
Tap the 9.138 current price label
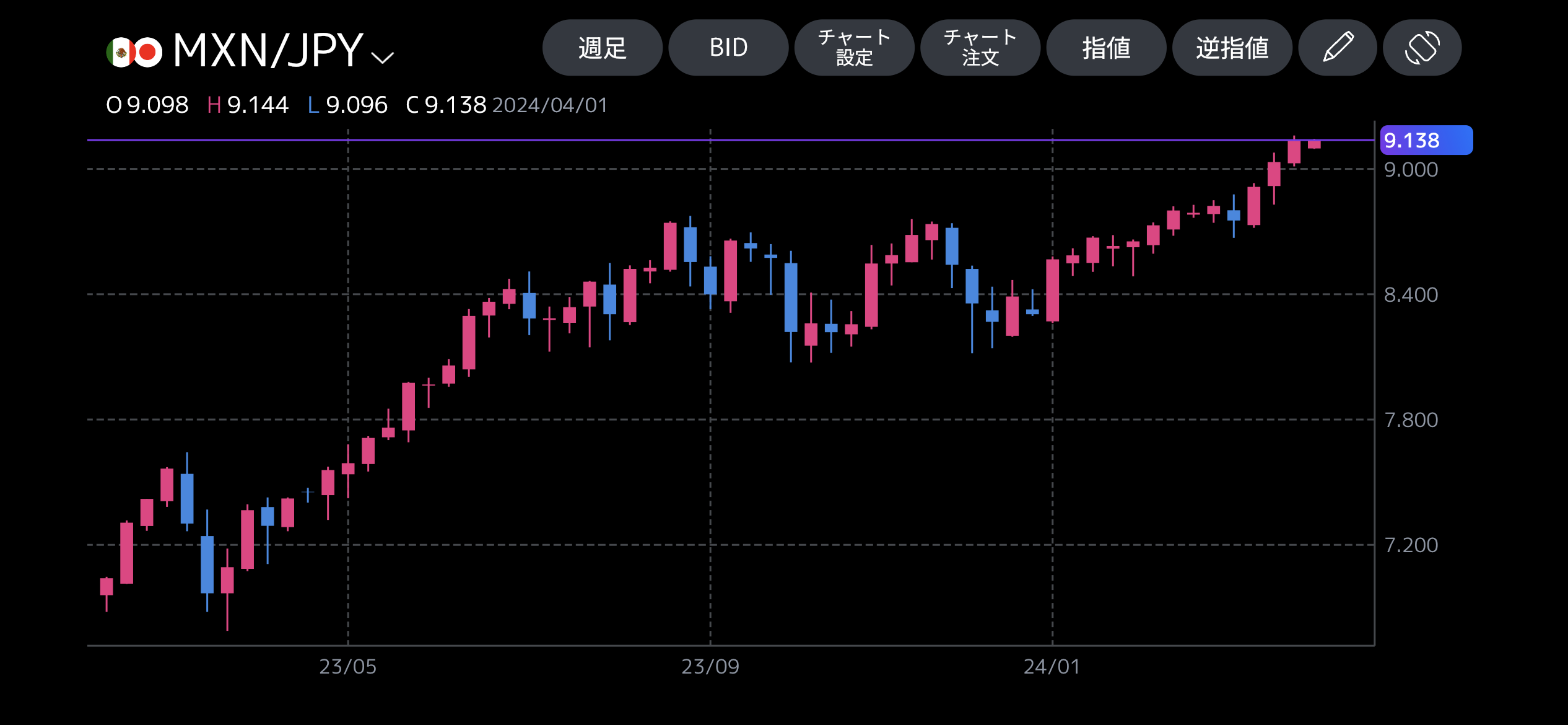(1426, 140)
